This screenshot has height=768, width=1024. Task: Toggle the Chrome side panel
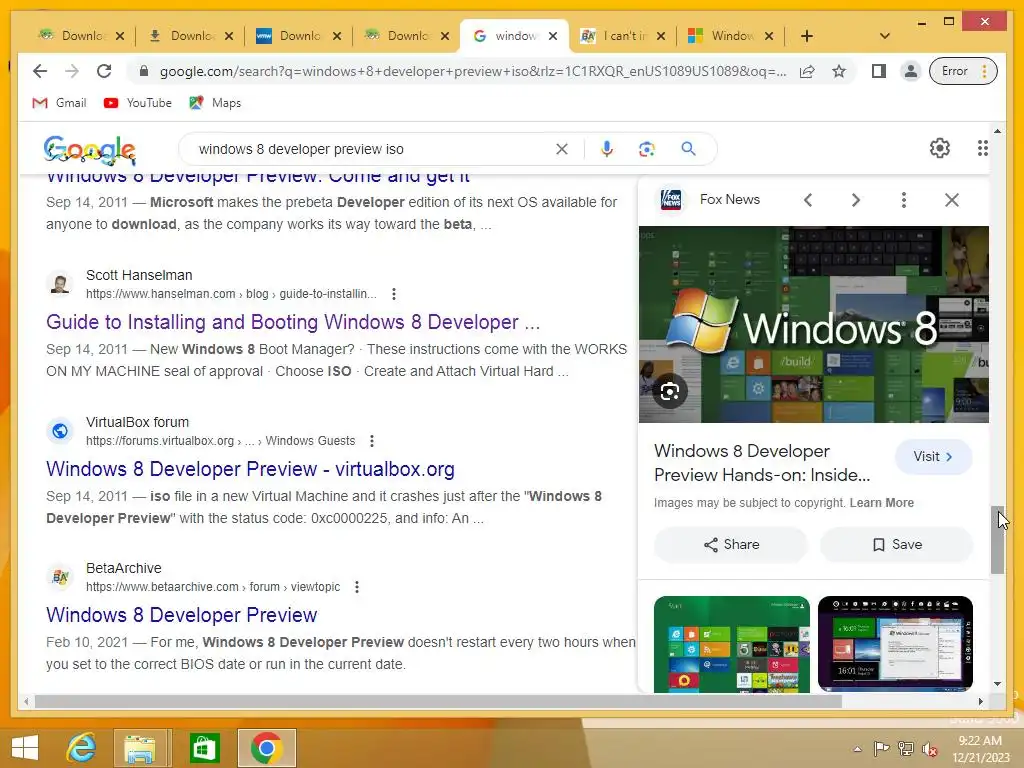878,71
